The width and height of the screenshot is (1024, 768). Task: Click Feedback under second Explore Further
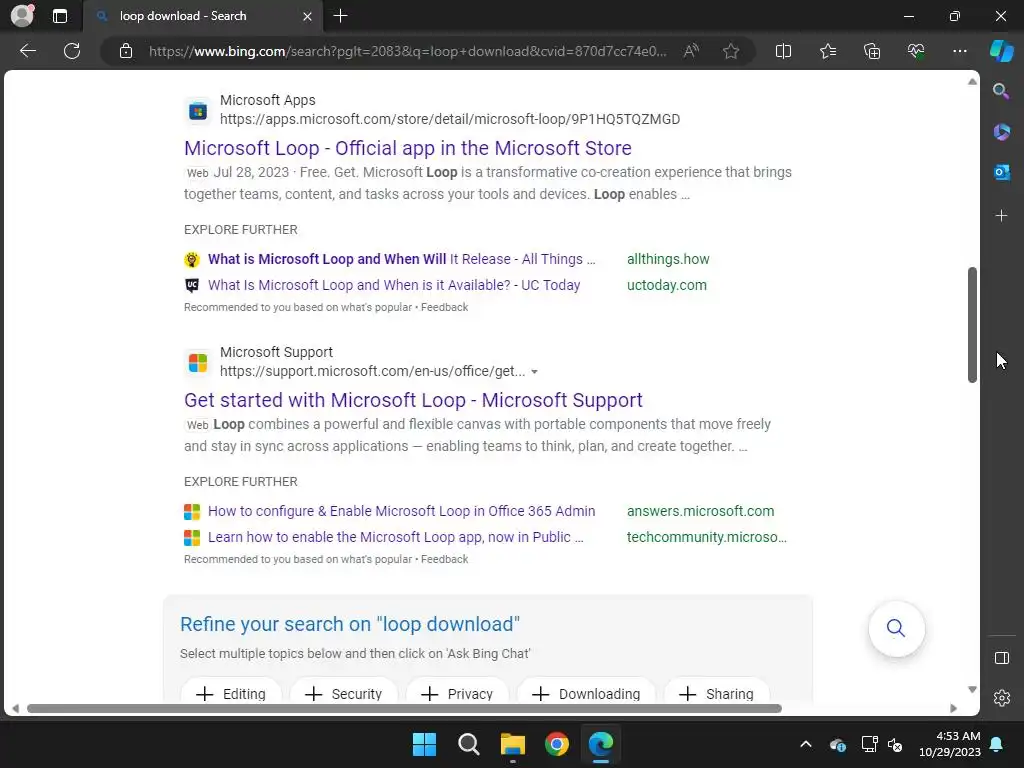coord(444,559)
